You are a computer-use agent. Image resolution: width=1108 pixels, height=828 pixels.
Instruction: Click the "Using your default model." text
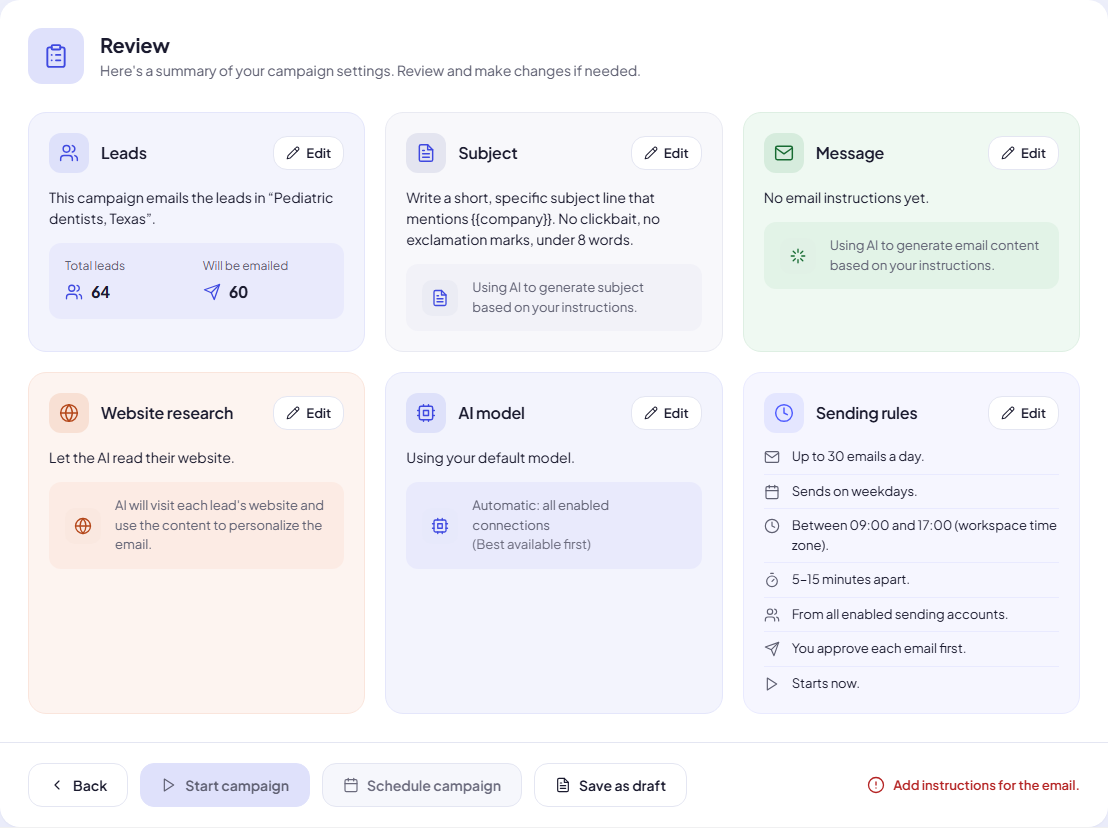(490, 458)
